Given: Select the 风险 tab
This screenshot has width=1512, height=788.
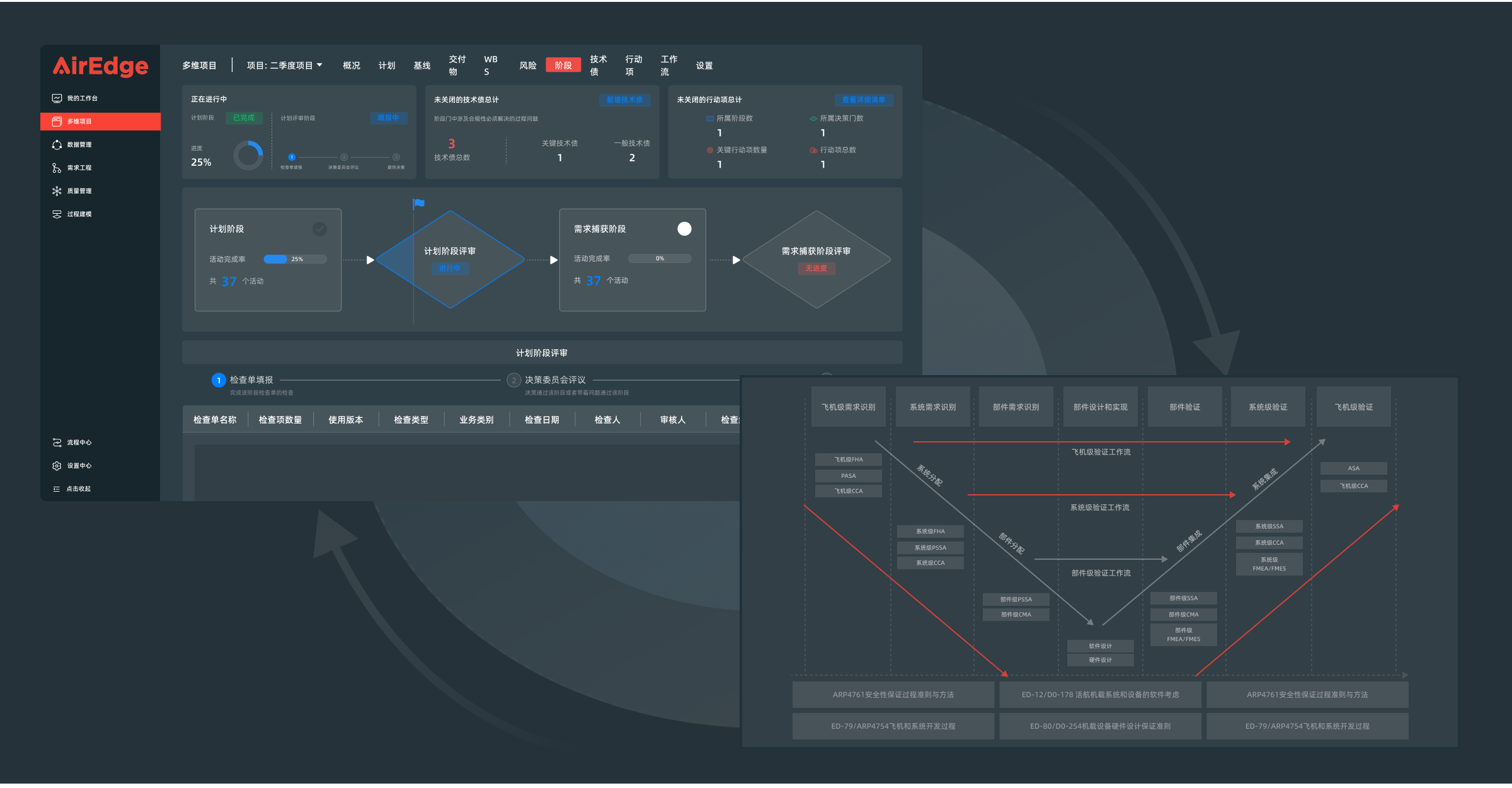Looking at the screenshot, I should [525, 66].
